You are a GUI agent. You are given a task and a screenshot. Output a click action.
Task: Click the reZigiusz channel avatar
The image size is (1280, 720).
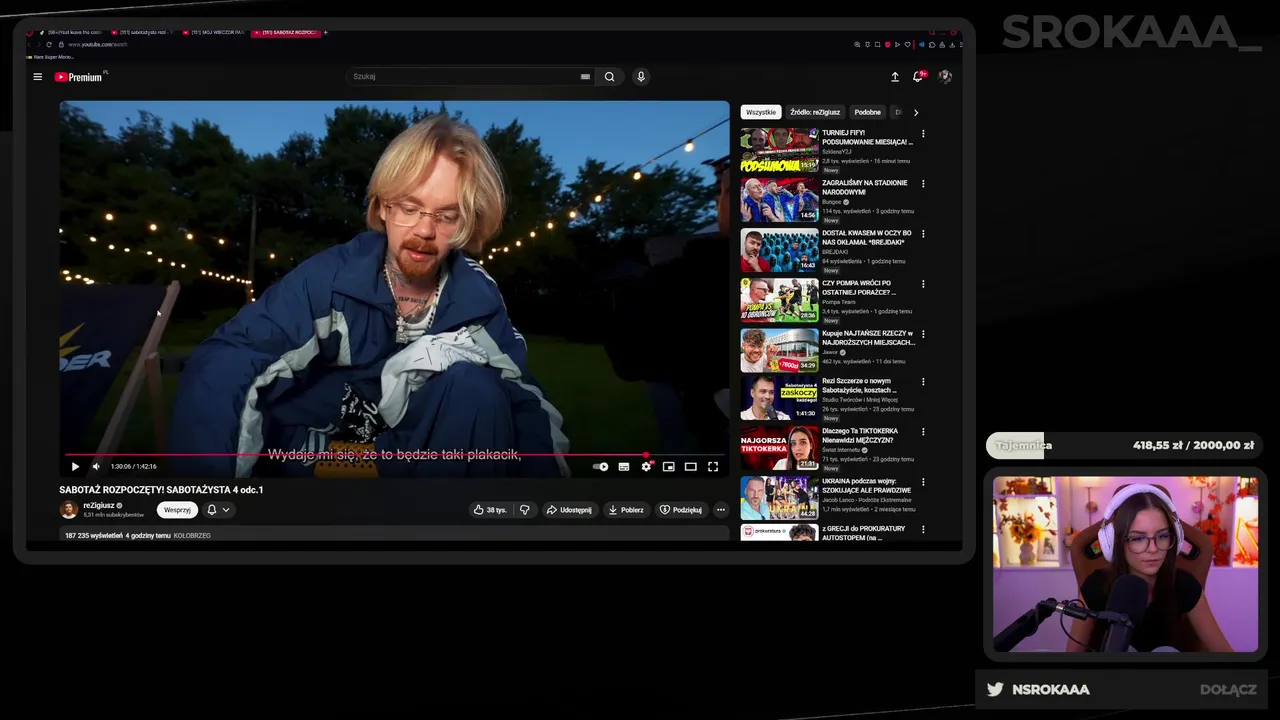[x=69, y=510]
